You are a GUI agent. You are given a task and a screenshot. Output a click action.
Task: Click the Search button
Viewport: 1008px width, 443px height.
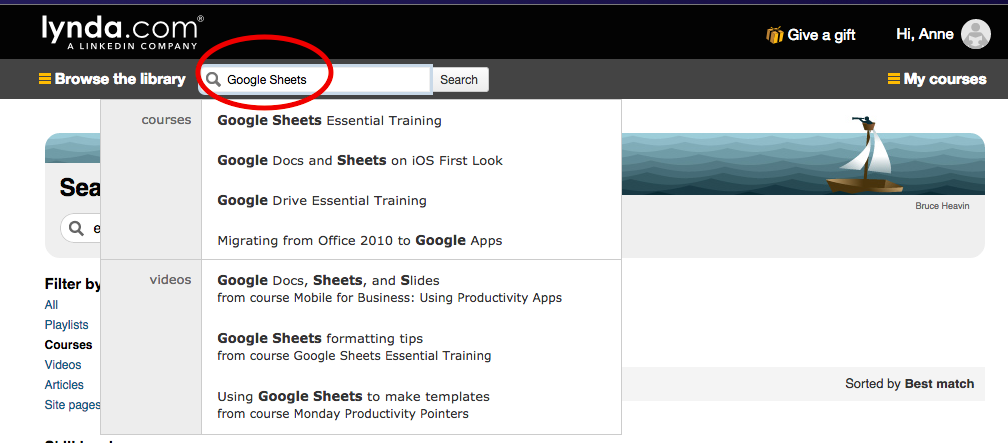tap(459, 80)
